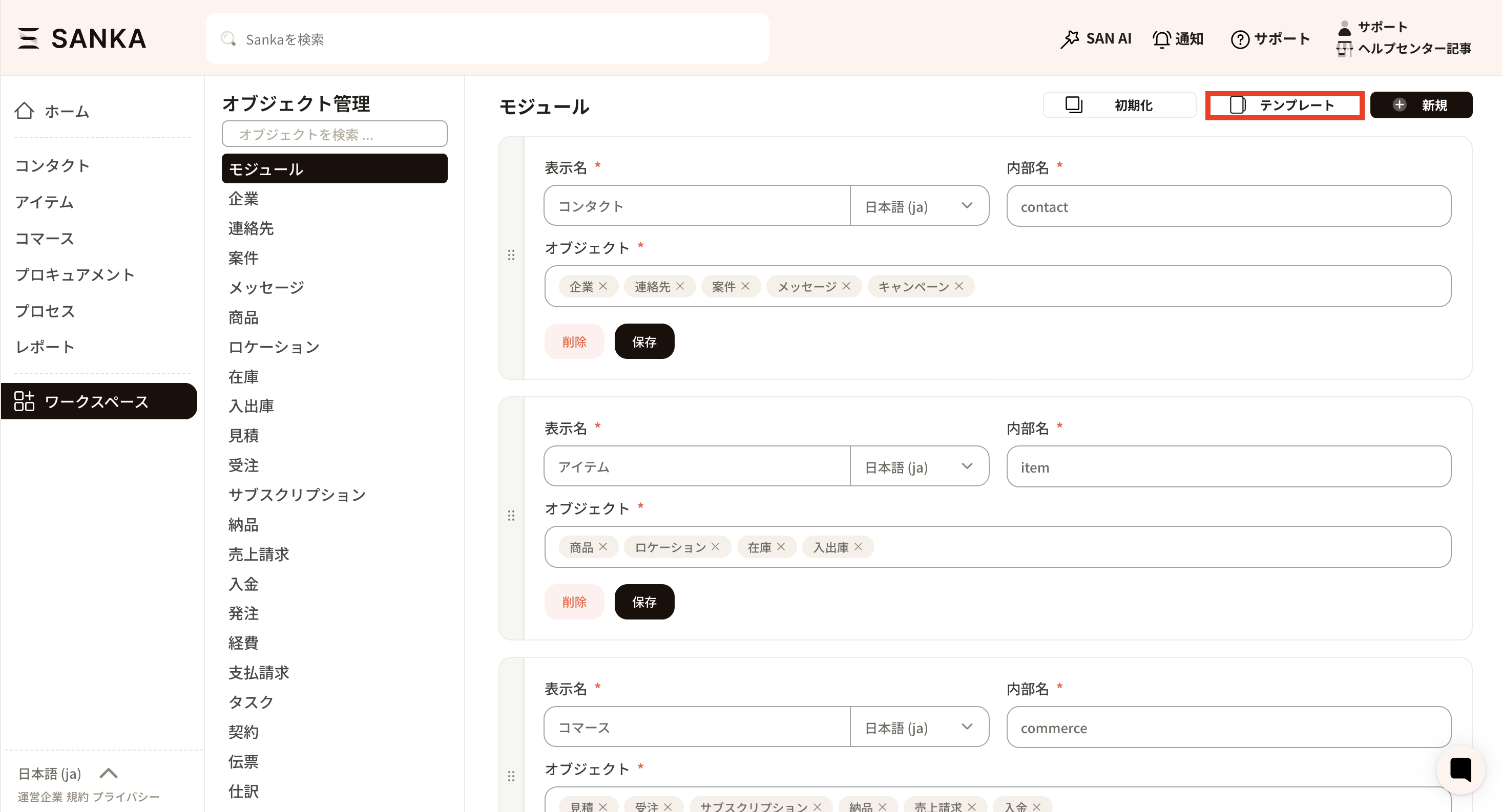The image size is (1502, 812).
Task: Open the chat widget bubble
Action: [1461, 770]
